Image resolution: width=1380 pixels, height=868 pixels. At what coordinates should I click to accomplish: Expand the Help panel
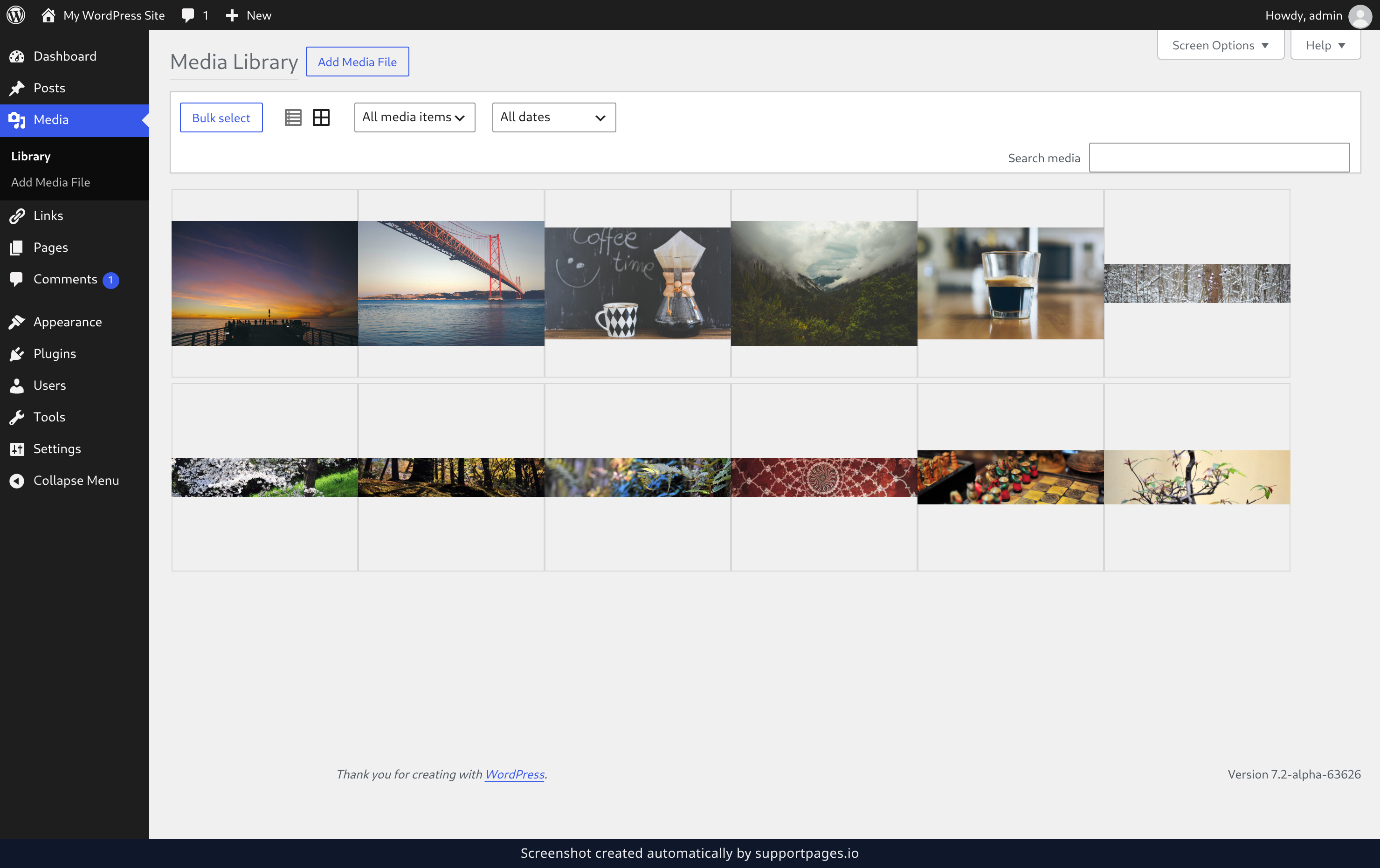click(x=1325, y=45)
